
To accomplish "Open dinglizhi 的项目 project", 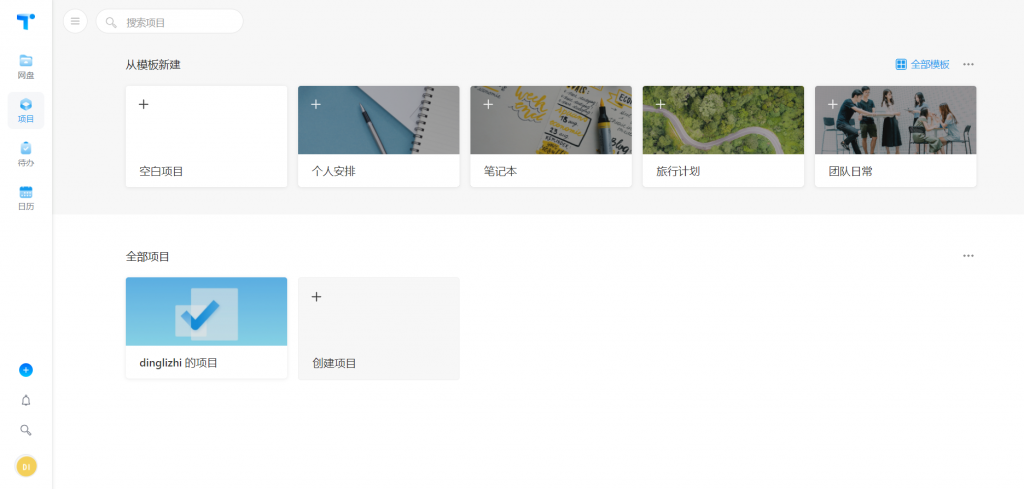I will pyautogui.click(x=206, y=328).
